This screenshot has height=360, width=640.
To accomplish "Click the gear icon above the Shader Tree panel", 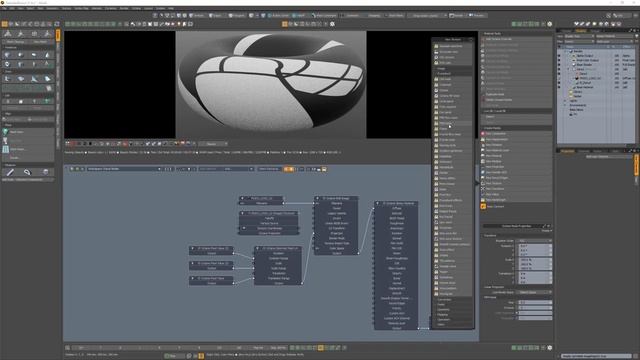I will [x=549, y=24].
